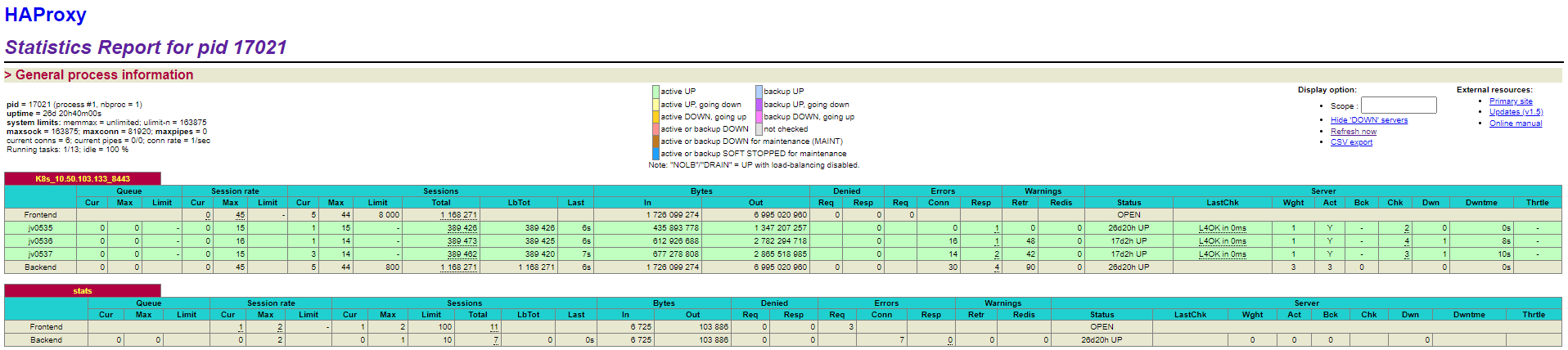Image resolution: width=1568 pixels, height=350 pixels.
Task: Click jv0536 Dwntme value 8s
Action: [x=1506, y=241]
